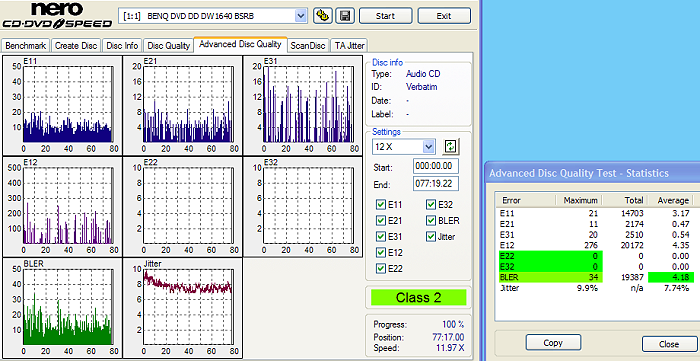Select the highlighted E32 row in Statistics
The height and width of the screenshot is (361, 700).
(x=596, y=267)
